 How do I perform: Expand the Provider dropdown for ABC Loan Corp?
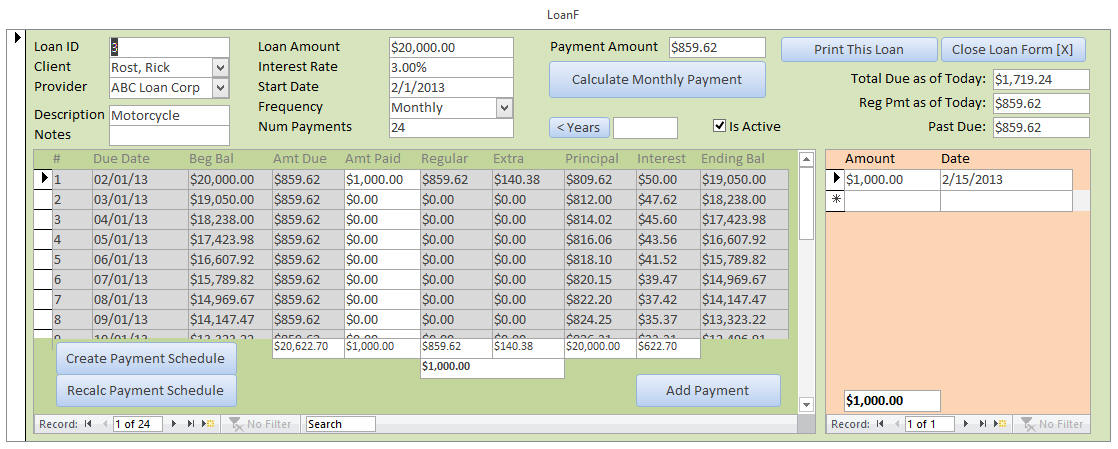tap(221, 87)
